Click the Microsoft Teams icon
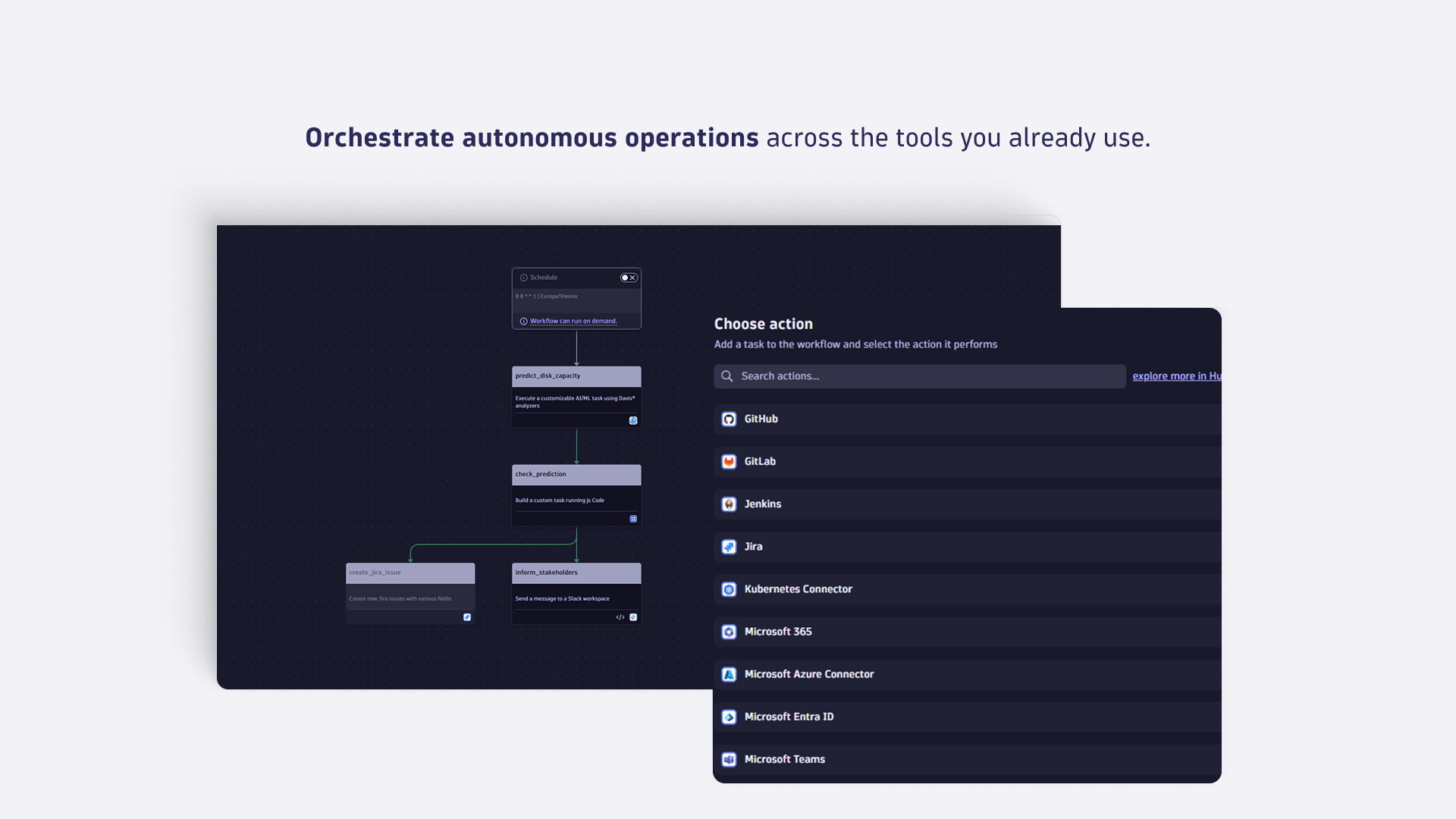The image size is (1456, 819). click(x=729, y=758)
